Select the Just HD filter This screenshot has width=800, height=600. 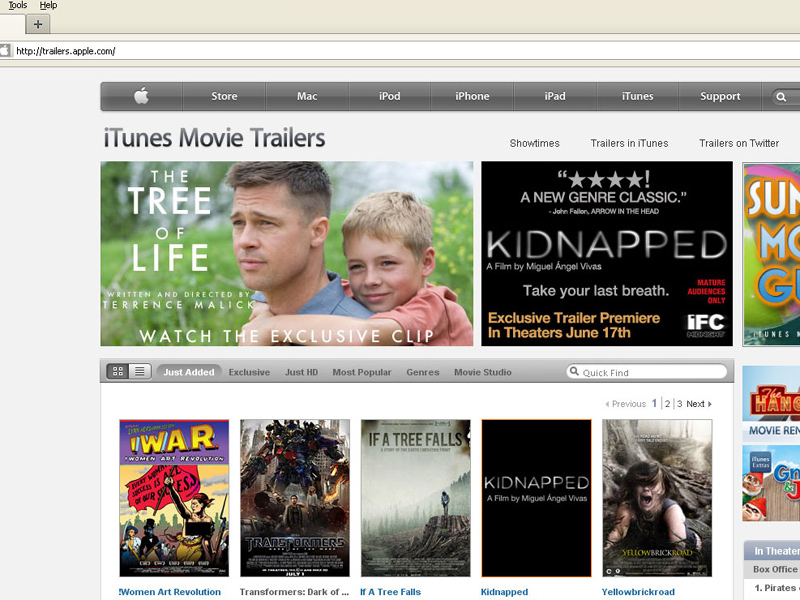(x=302, y=372)
